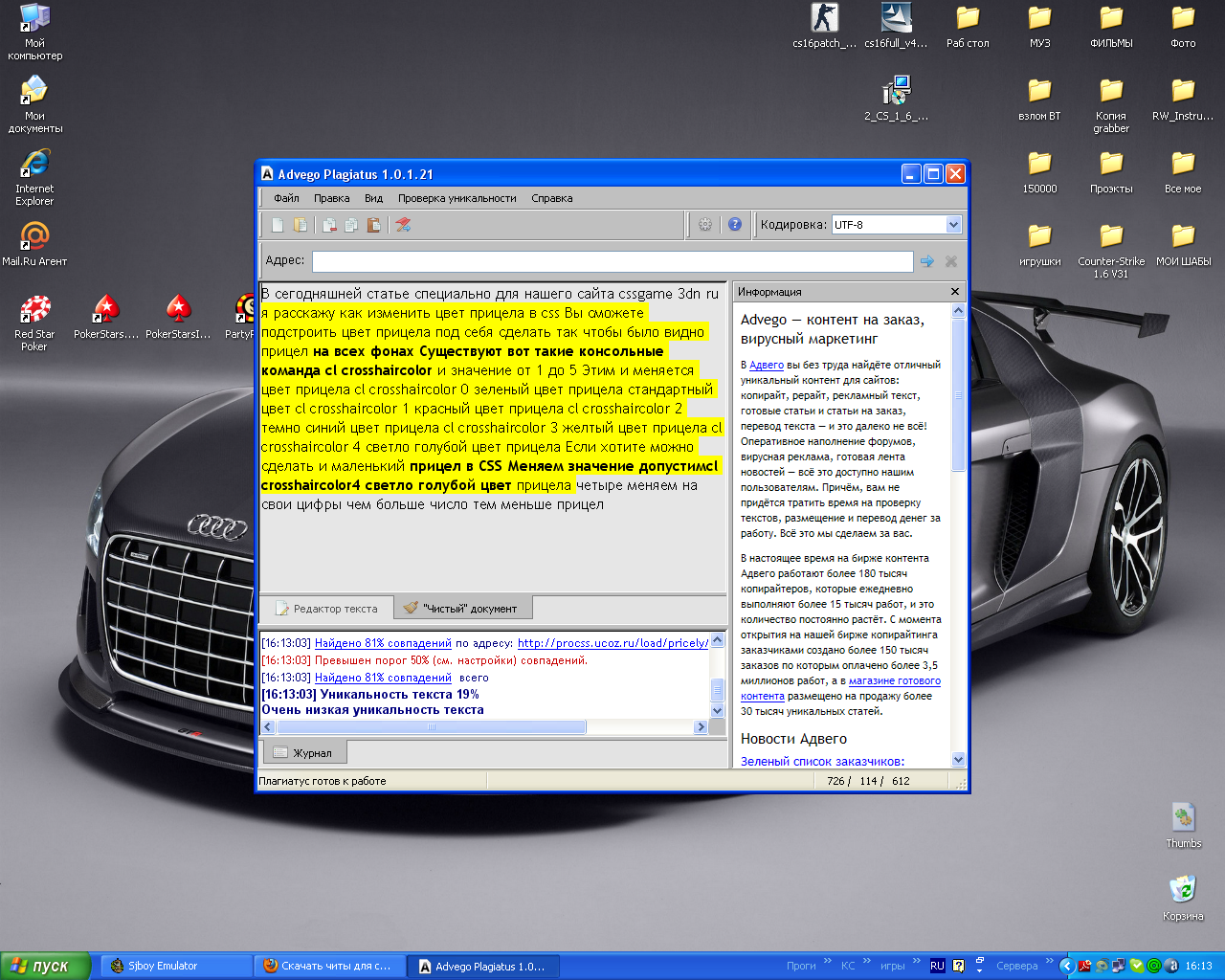1225x980 pixels.
Task: Switch to Редактор текста tab
Action: click(326, 608)
